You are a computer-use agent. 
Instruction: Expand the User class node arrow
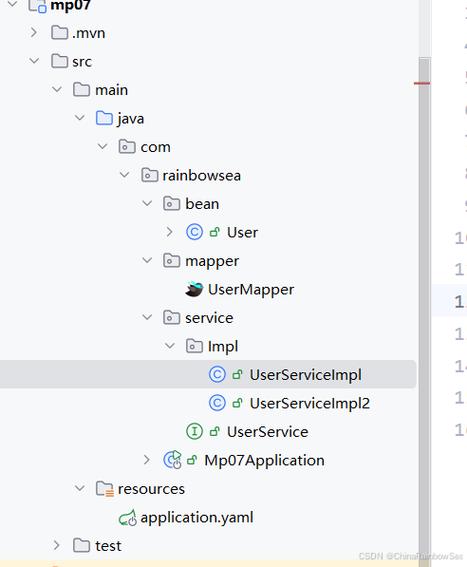(x=169, y=232)
